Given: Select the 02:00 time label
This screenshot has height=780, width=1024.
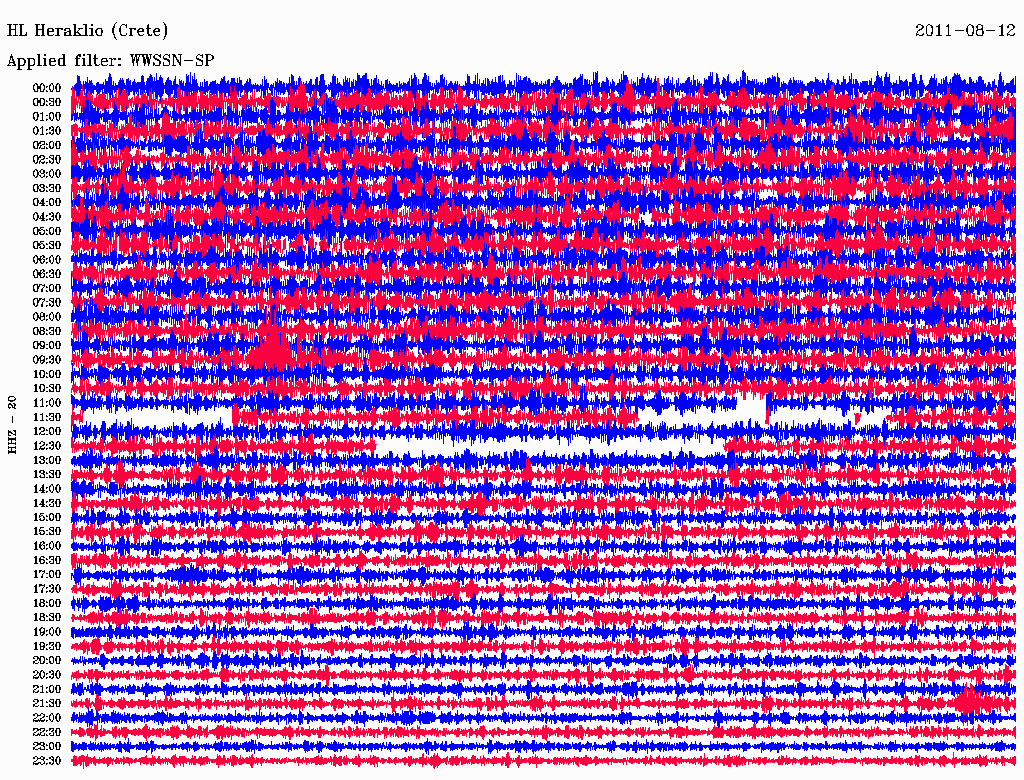Looking at the screenshot, I should click(47, 145).
